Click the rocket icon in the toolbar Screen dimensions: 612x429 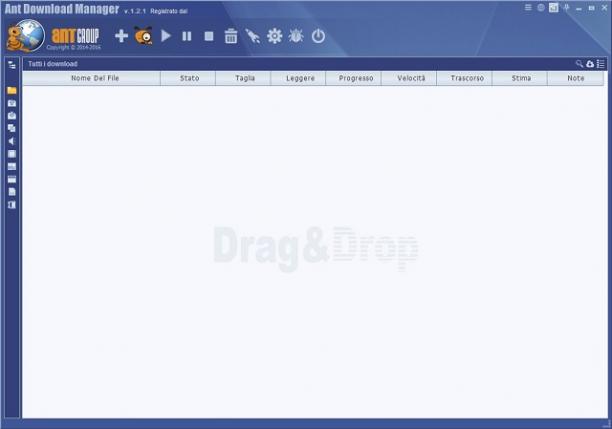click(x=253, y=36)
